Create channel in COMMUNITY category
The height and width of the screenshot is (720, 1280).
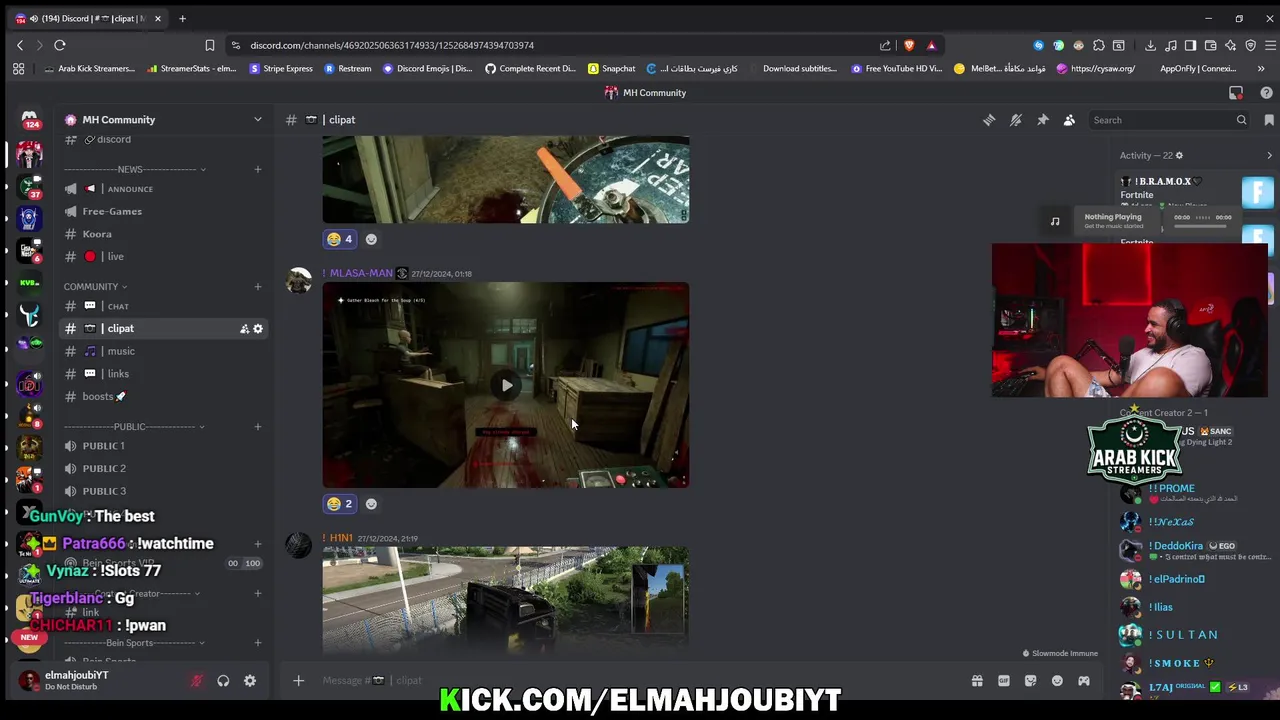257,287
